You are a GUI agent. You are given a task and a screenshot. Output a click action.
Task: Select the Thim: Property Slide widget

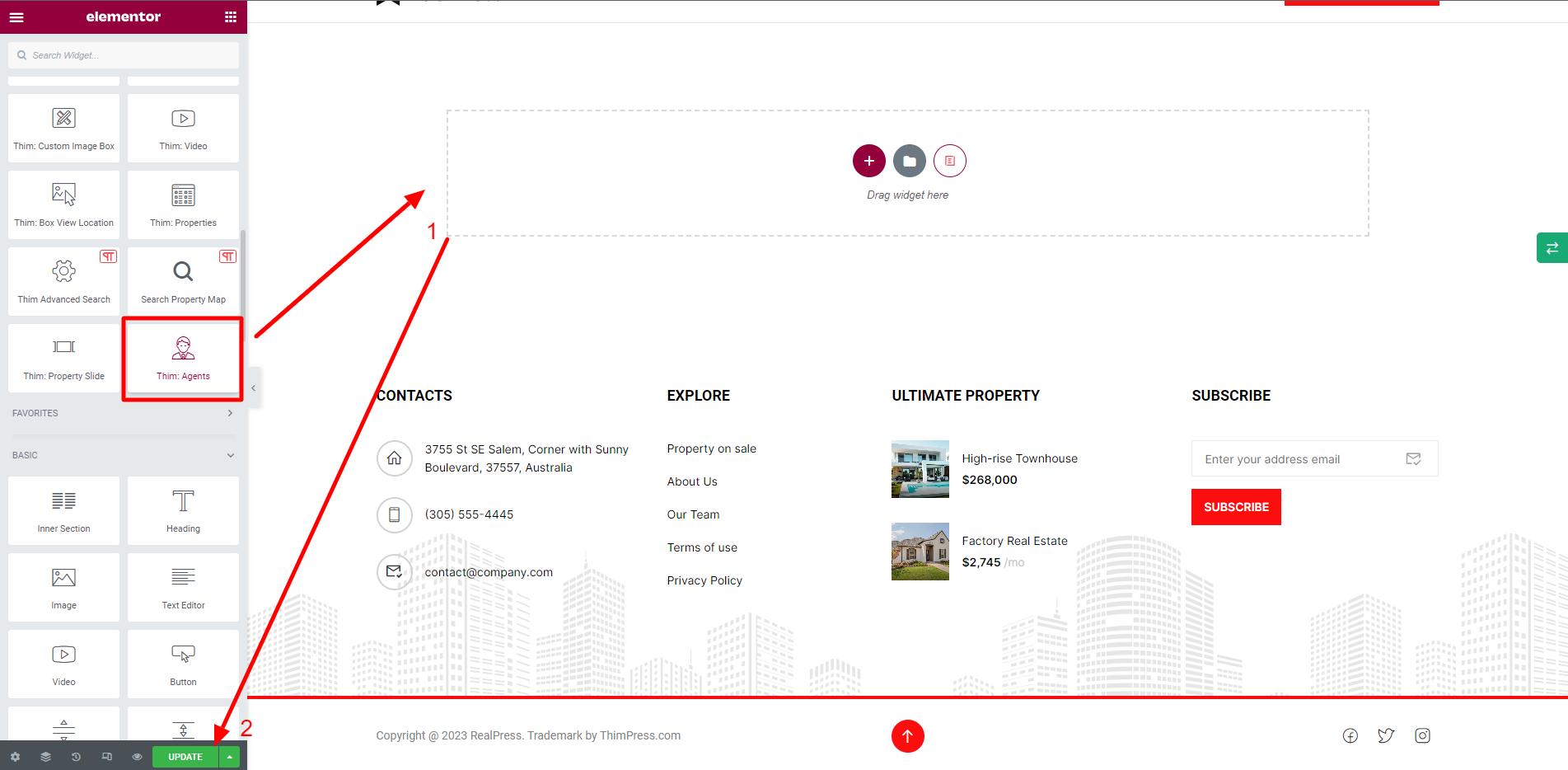tap(63, 358)
